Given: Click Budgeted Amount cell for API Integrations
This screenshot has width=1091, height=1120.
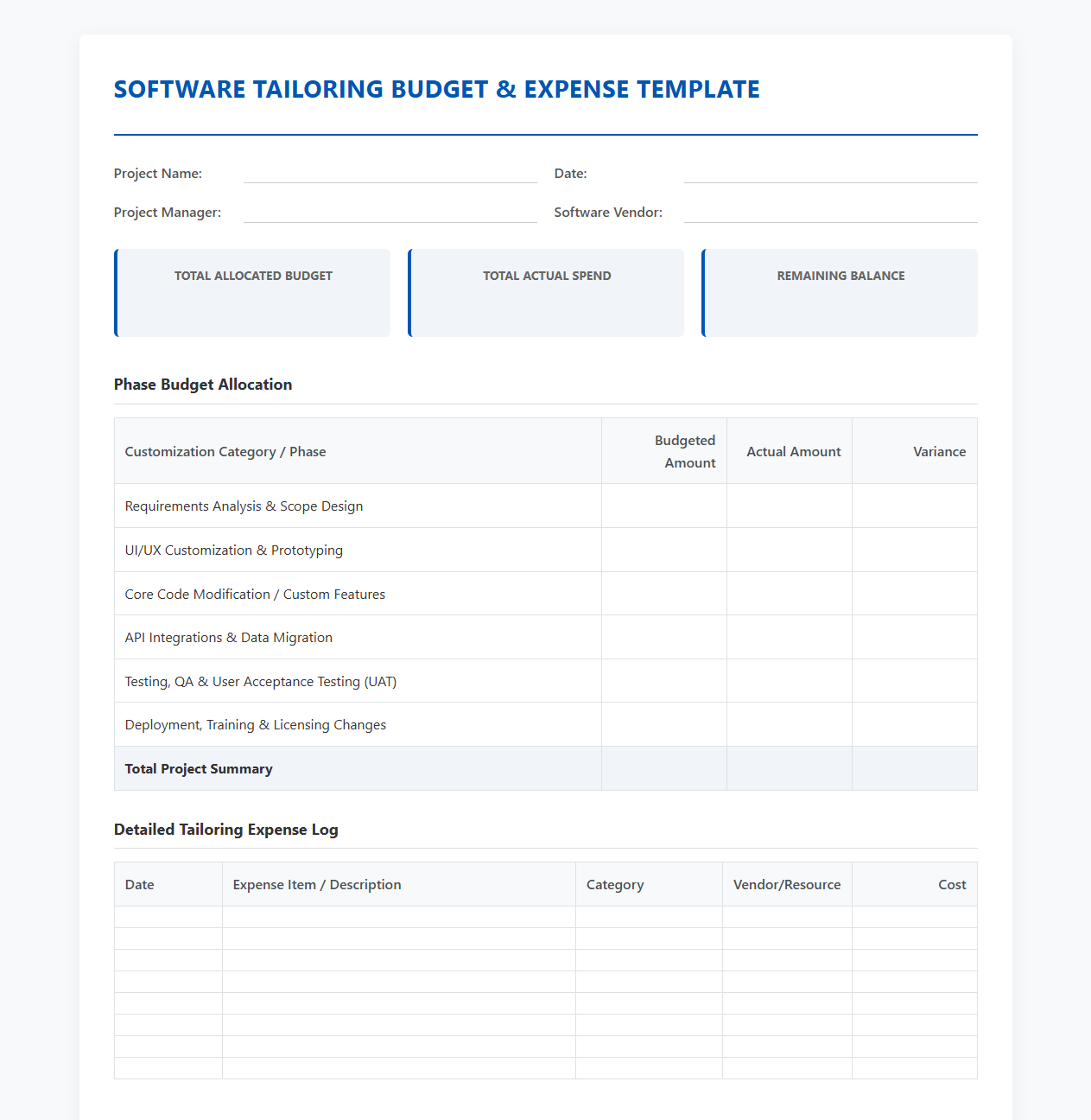Looking at the screenshot, I should [x=664, y=638].
